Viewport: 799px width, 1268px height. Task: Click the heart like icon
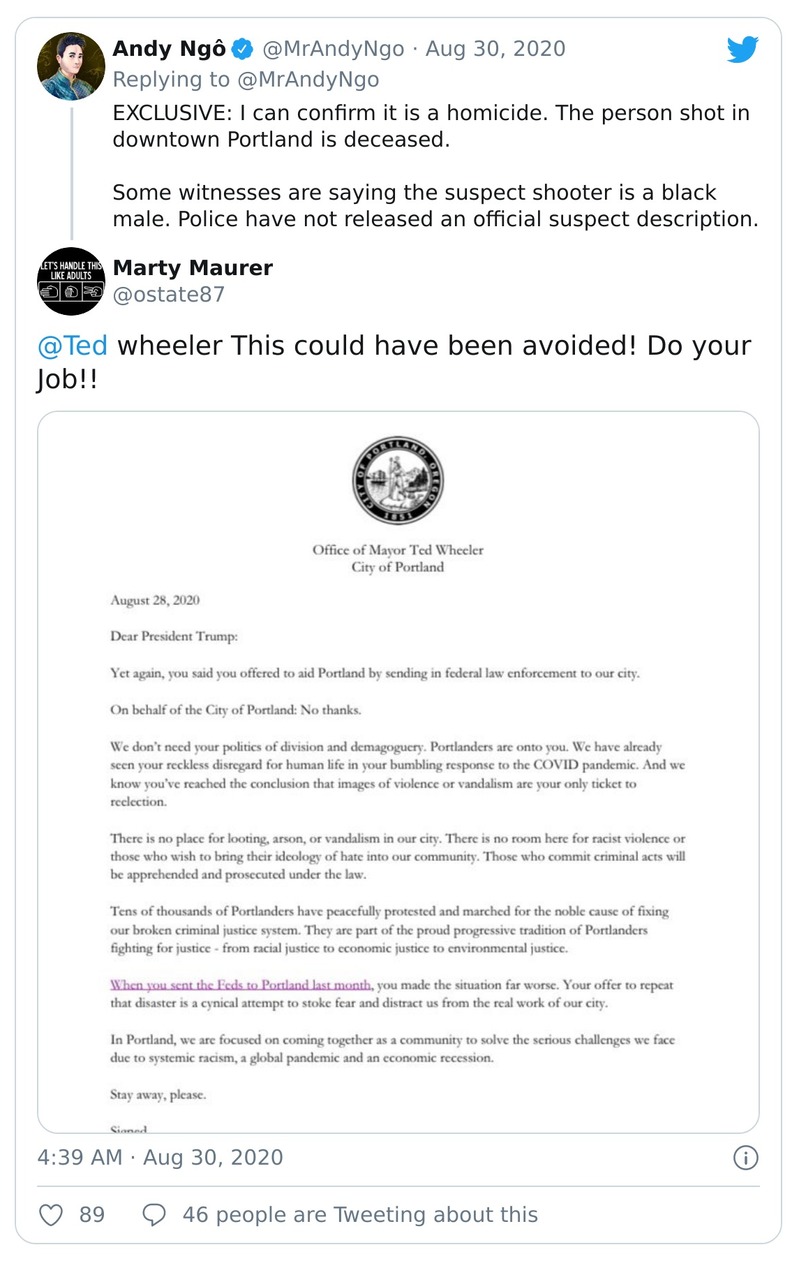(x=51, y=1214)
